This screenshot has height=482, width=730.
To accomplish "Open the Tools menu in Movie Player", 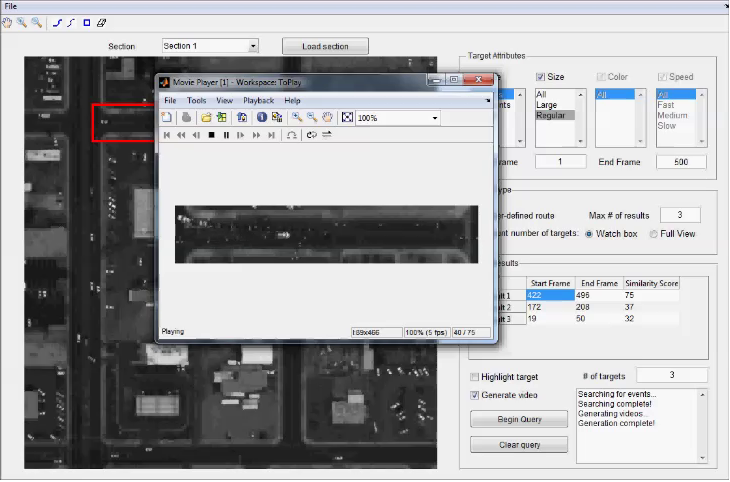I will pos(196,101).
